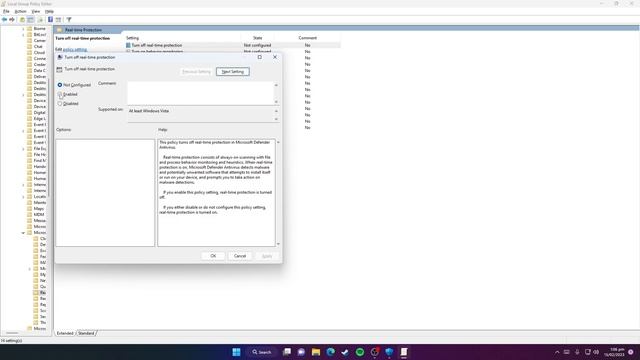This screenshot has height=360, width=640.
Task: Switch to the Standard tab
Action: point(86,333)
